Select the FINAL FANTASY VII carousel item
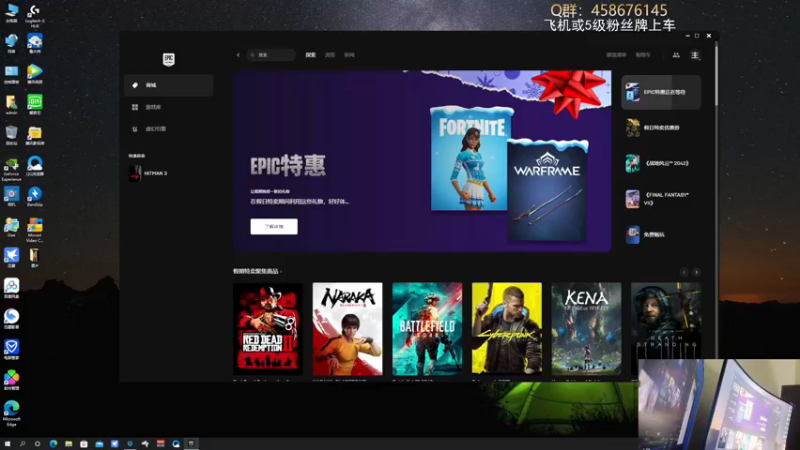 (661, 199)
